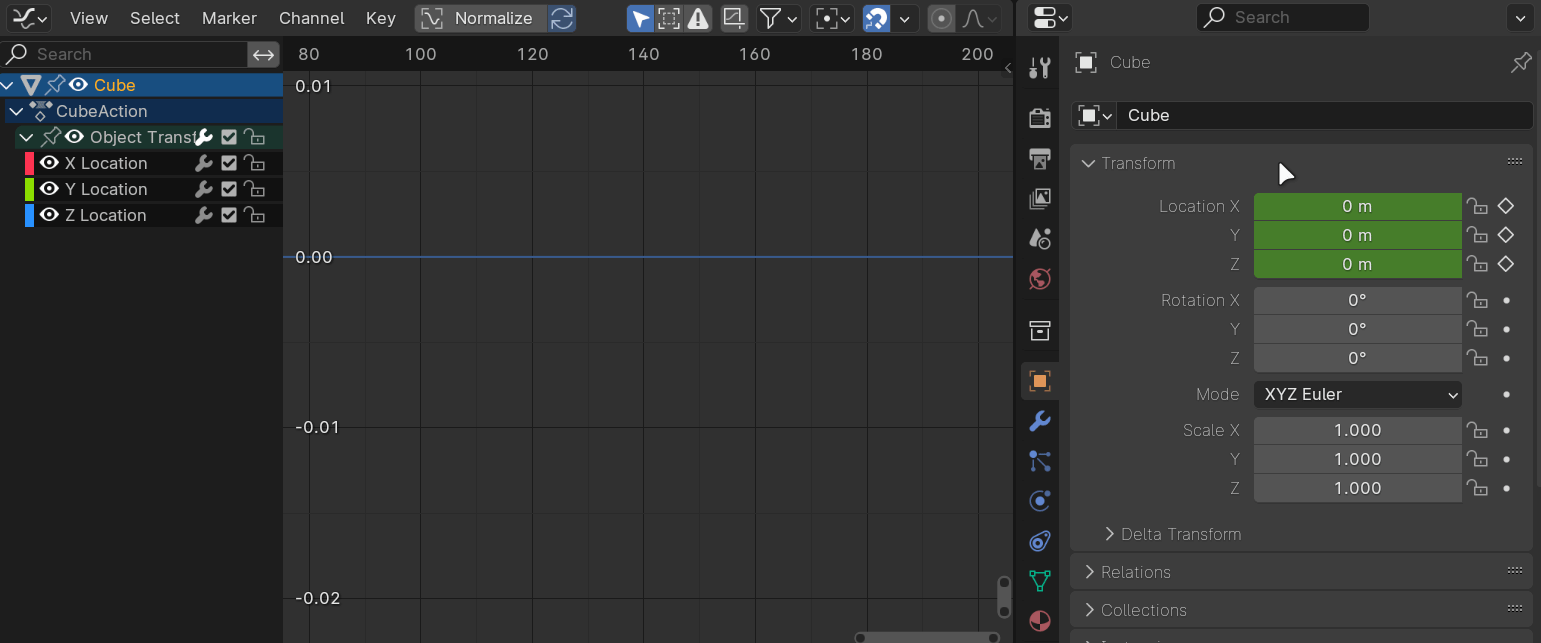Open the Object Data properties tab
1541x643 pixels.
[x=1040, y=580]
